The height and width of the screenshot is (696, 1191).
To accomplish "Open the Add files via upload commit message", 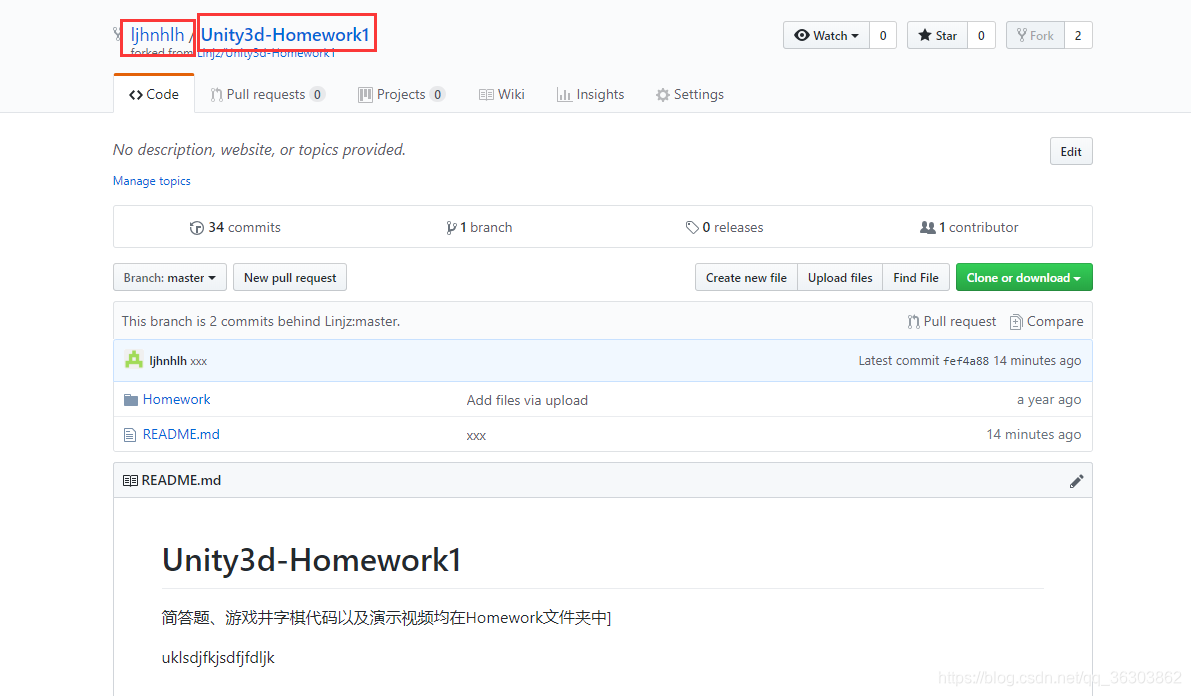I will point(527,400).
